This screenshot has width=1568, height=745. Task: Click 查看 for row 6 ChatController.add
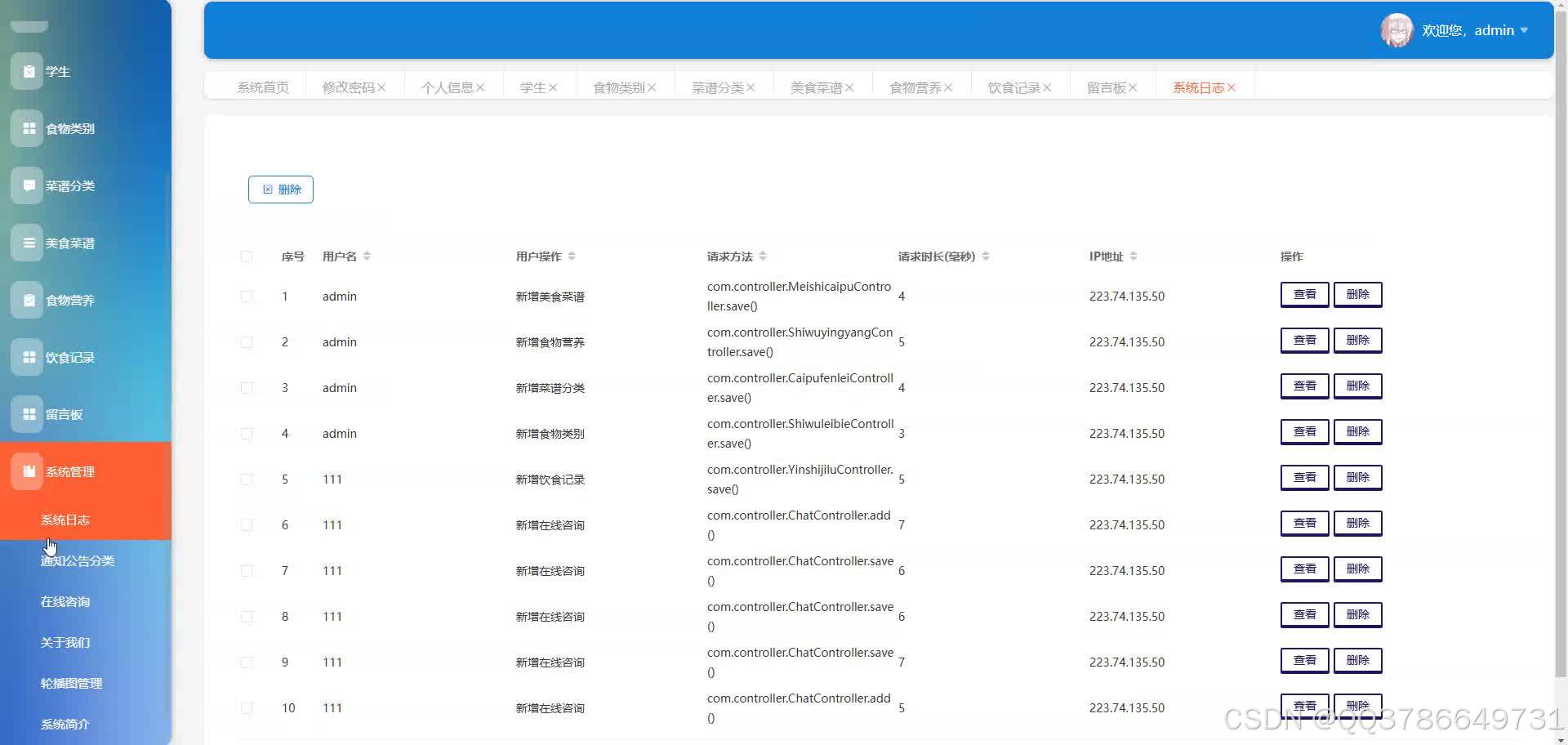(1305, 523)
